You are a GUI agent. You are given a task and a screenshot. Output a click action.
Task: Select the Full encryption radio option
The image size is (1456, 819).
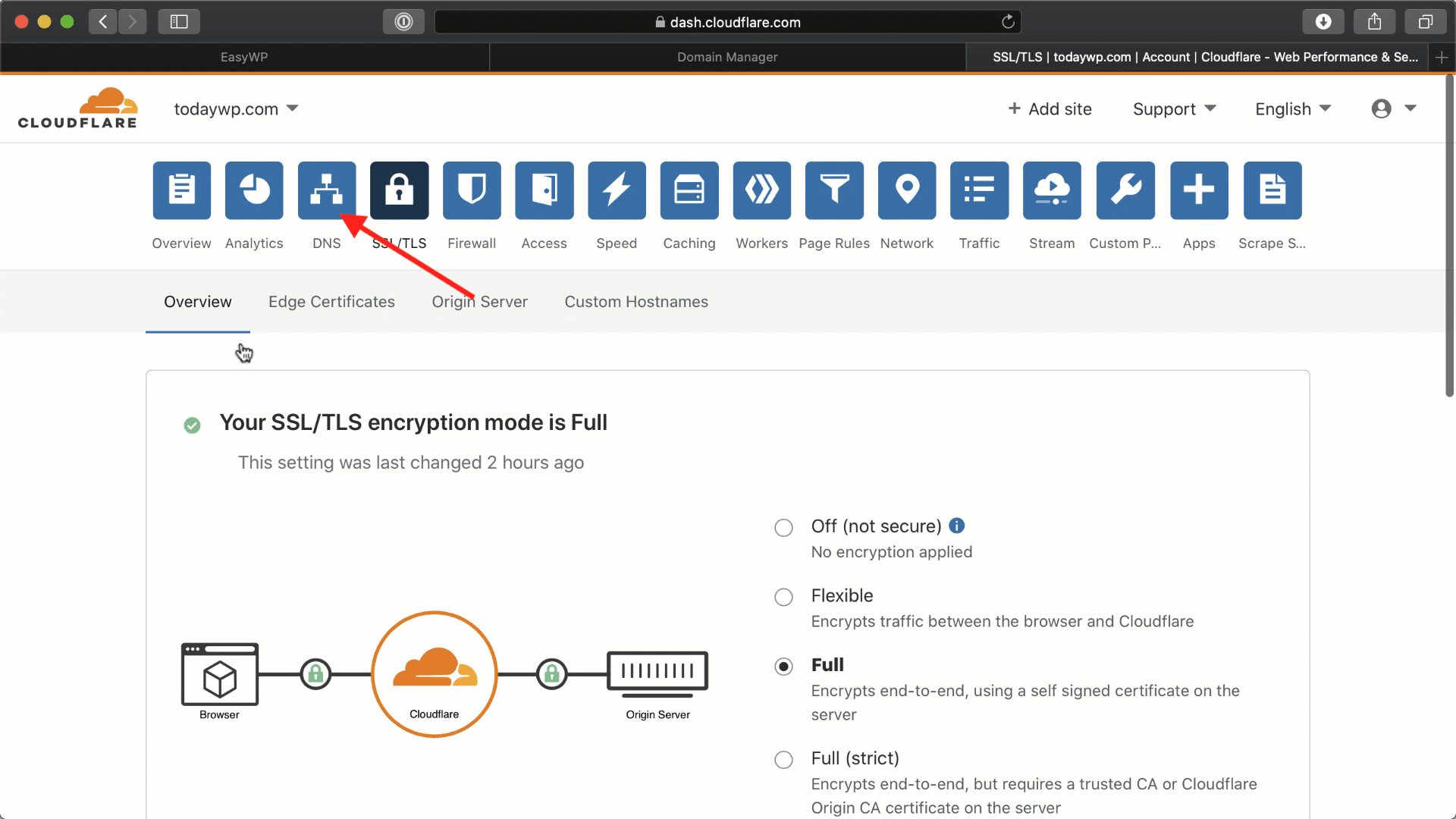coord(783,667)
